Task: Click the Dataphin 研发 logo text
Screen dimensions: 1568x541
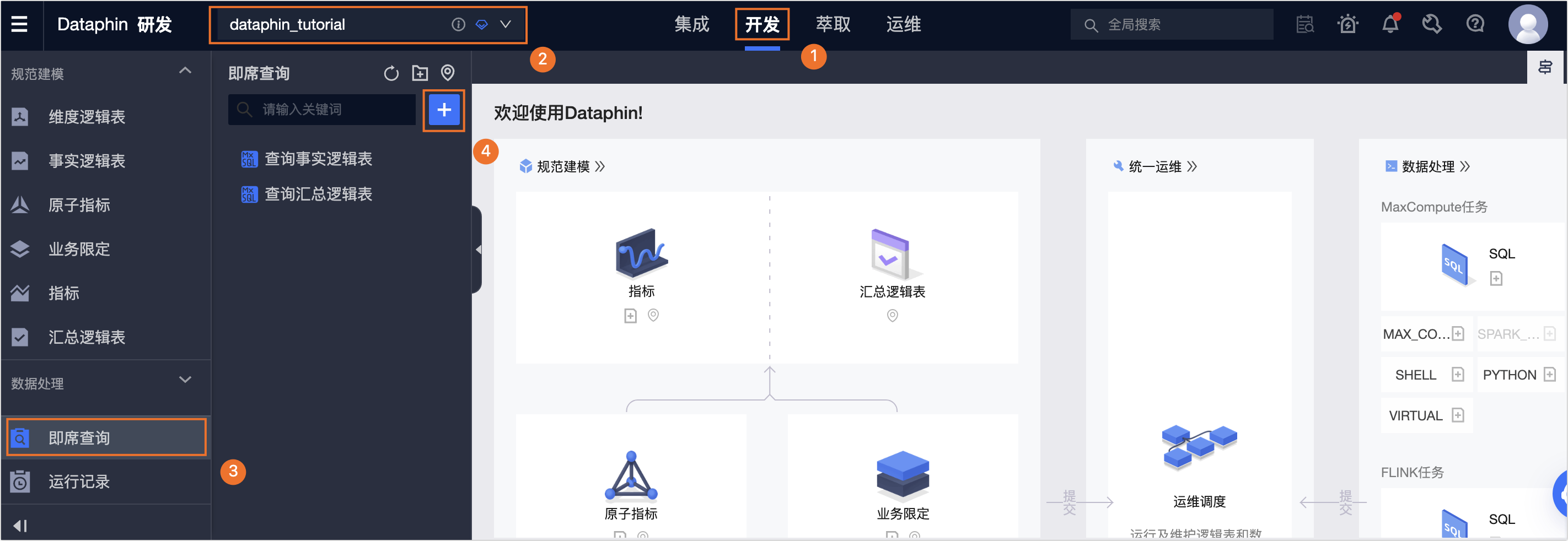Action: coord(115,24)
